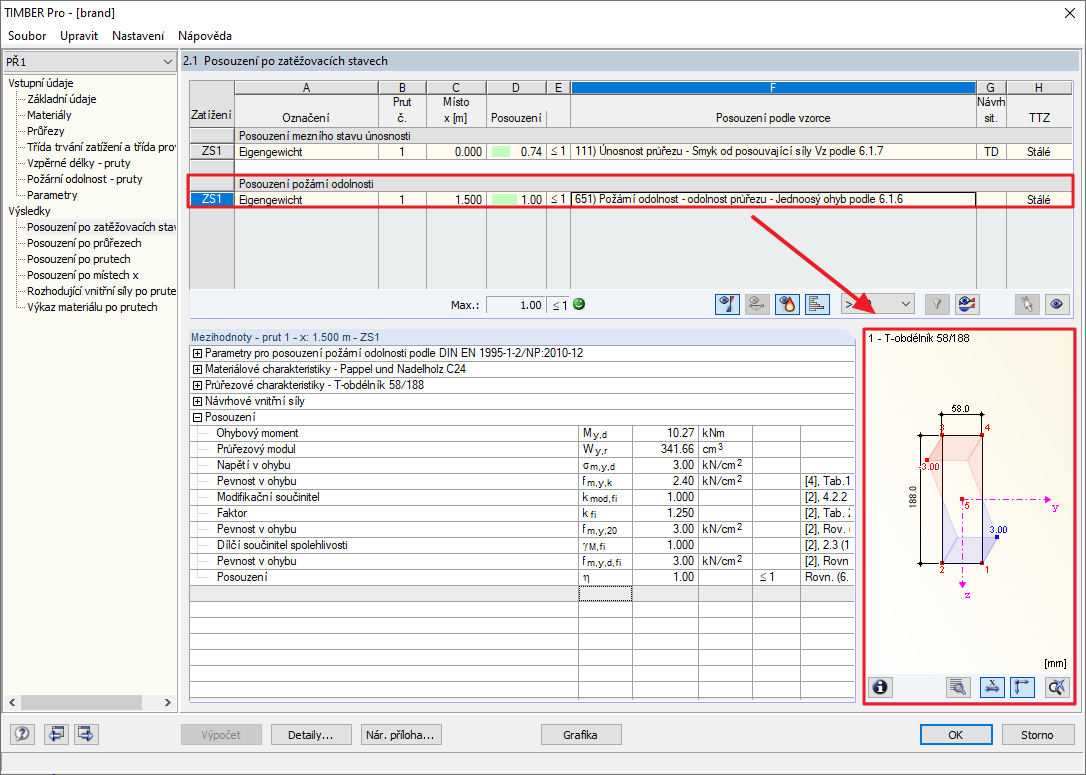Open cross-section info button

pos(880,687)
